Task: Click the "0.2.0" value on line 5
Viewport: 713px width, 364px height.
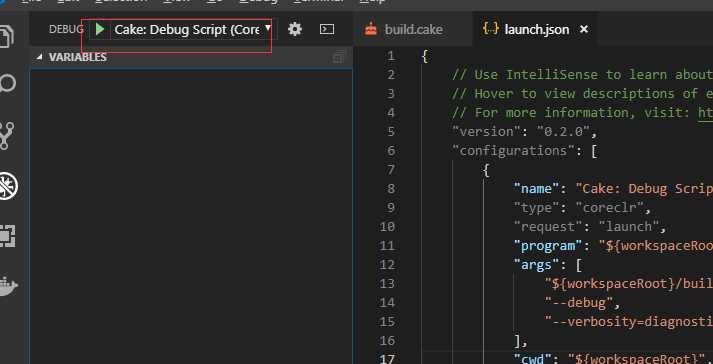Action: tap(563, 132)
